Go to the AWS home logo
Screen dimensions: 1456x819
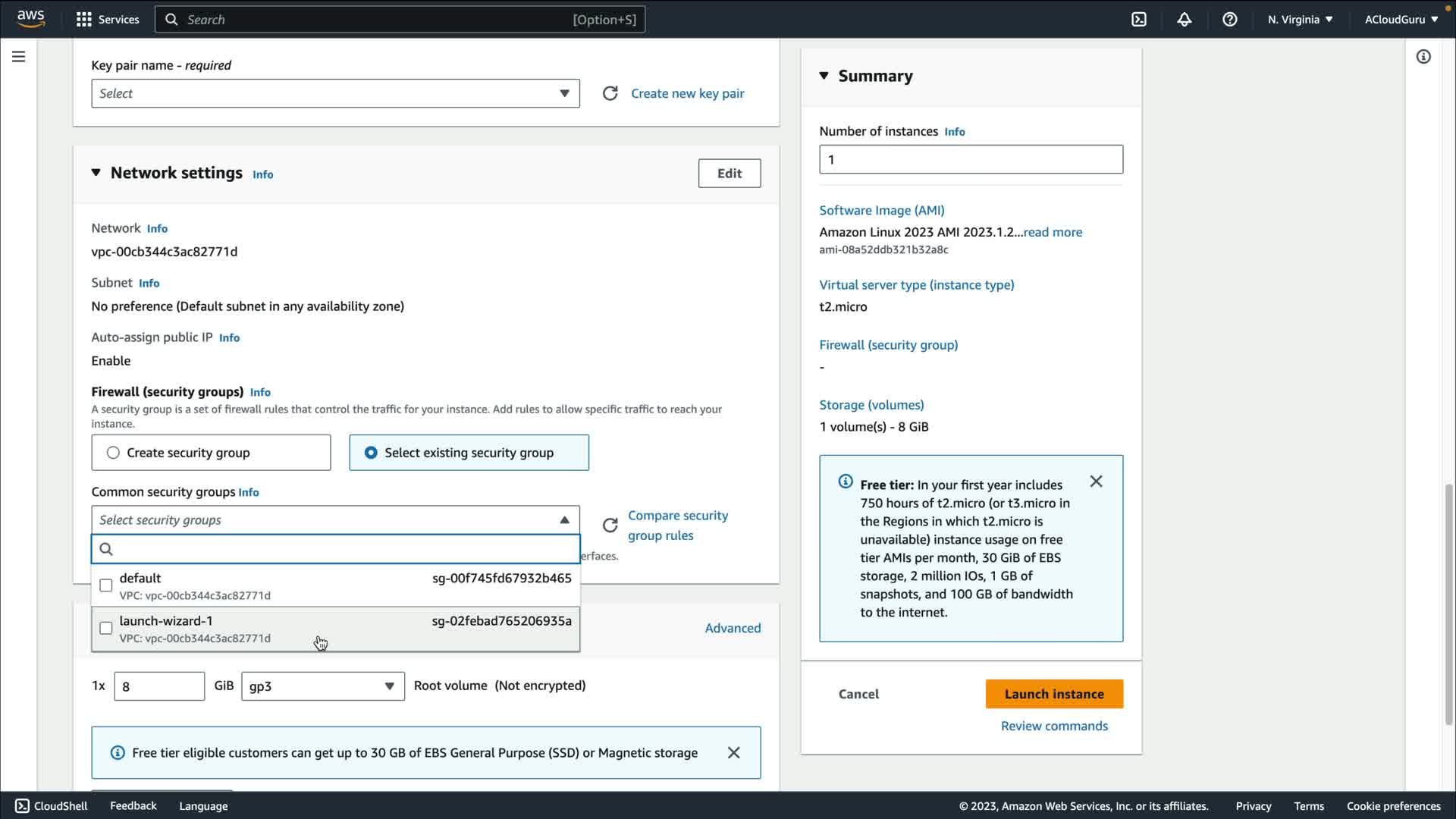click(31, 18)
